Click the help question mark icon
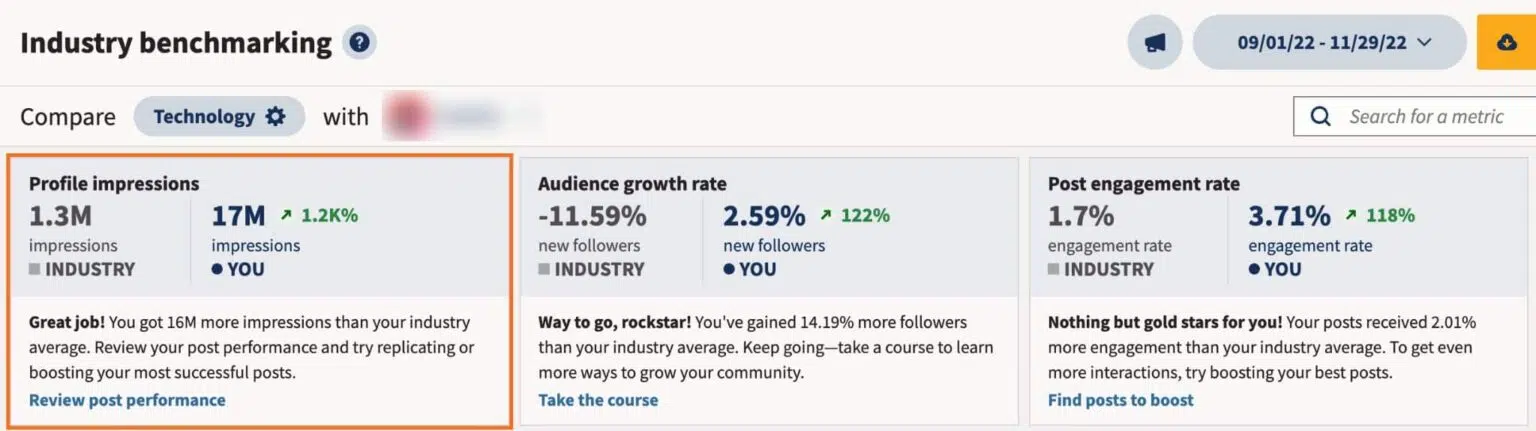This screenshot has height=431, width=1536. (x=359, y=43)
